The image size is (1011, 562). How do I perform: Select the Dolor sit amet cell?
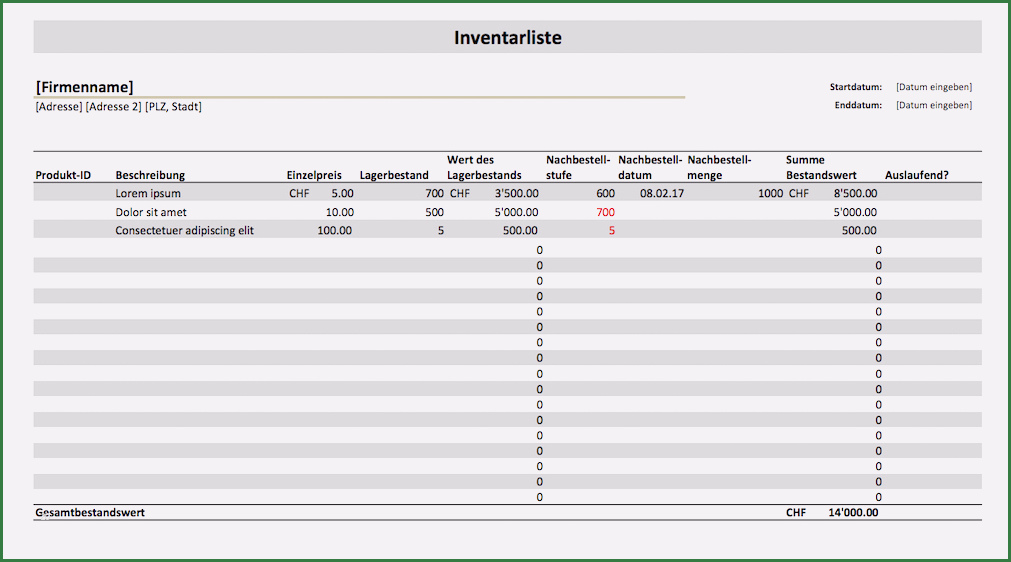coord(151,212)
